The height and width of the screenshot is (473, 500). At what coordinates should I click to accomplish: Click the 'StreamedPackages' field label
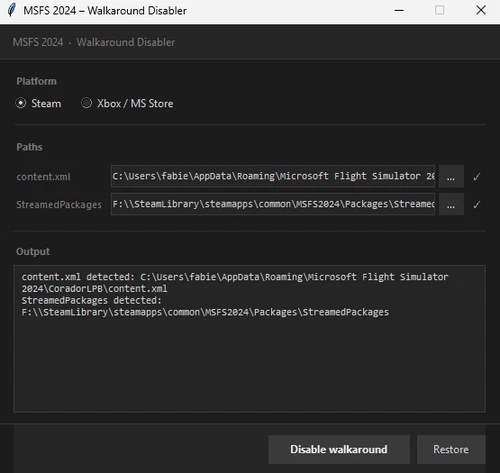pyautogui.click(x=59, y=205)
